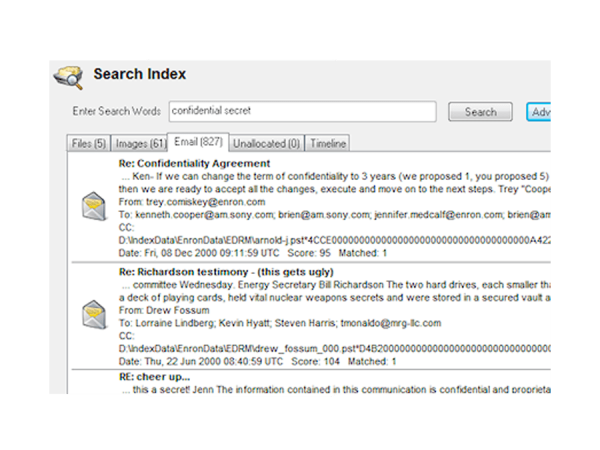Image resolution: width=600 pixels, height=450 pixels.
Task: Open the Images (61) tab
Action: click(138, 144)
